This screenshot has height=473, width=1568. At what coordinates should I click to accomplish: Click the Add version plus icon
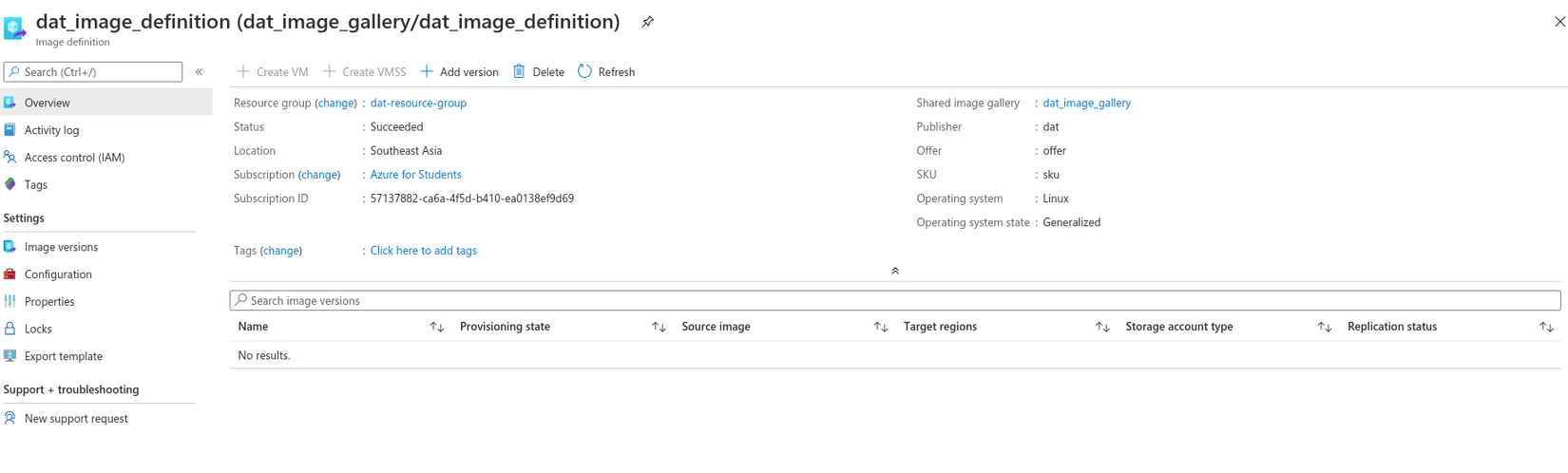coord(427,71)
